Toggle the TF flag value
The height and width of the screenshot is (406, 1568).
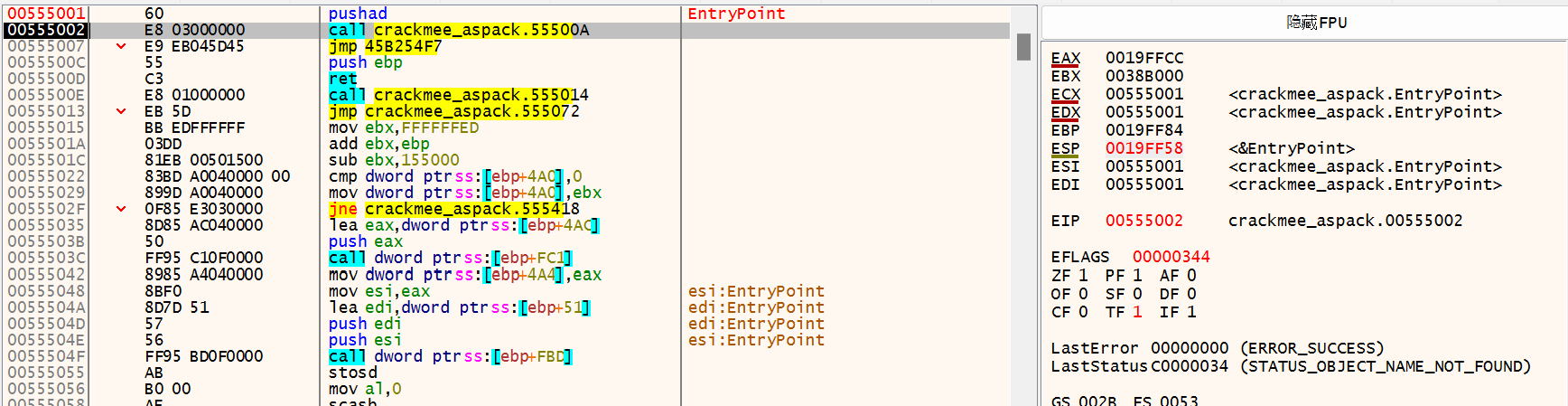1137,312
